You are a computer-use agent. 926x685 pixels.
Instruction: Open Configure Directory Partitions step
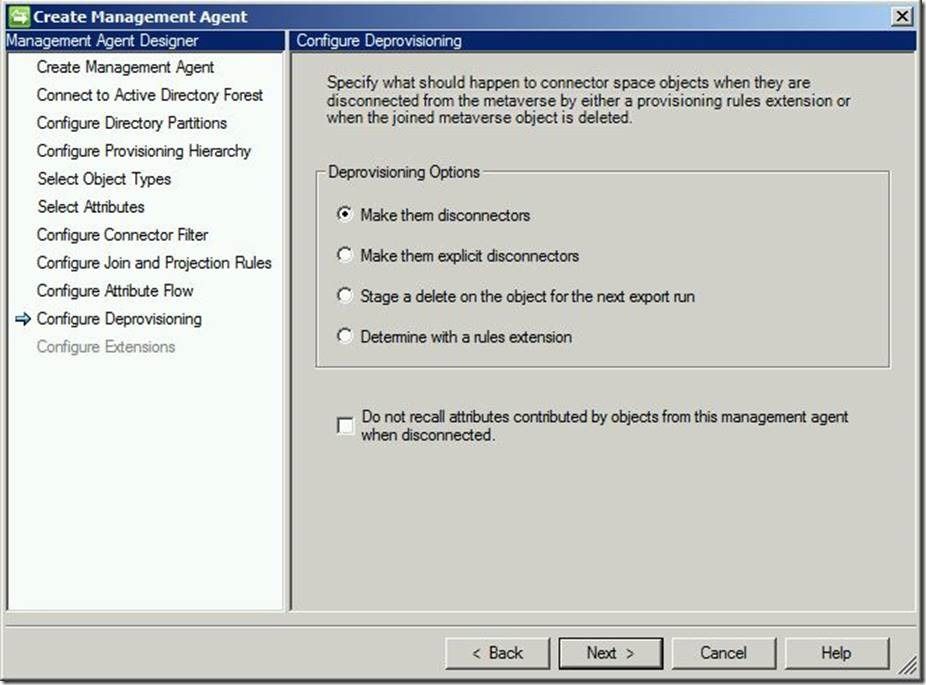coord(132,123)
